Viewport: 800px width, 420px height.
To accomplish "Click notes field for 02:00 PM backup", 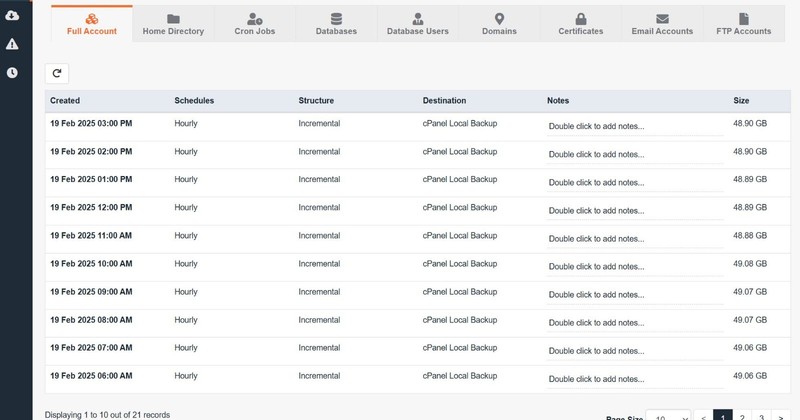I will coord(635,154).
